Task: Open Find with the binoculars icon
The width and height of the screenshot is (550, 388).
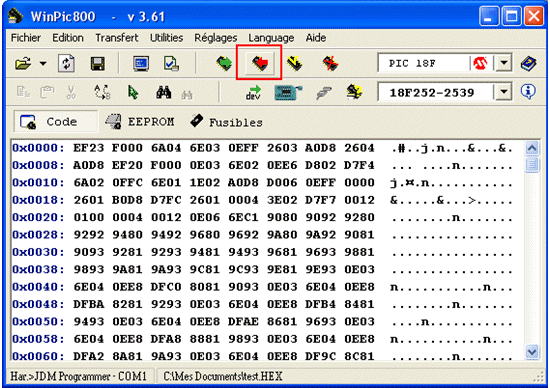Action: tap(164, 92)
